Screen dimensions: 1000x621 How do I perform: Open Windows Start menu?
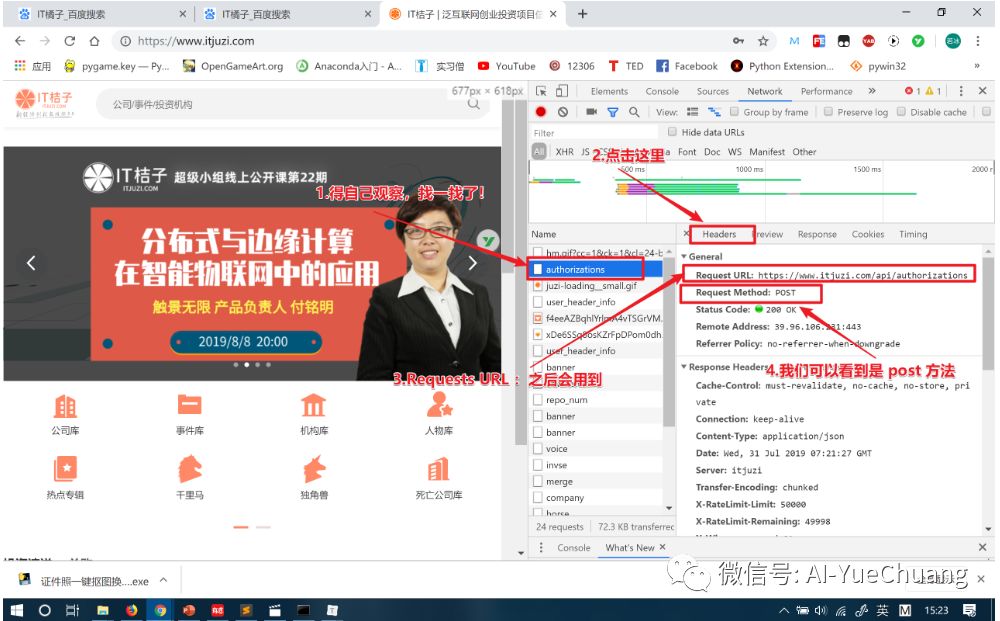pyautogui.click(x=17, y=610)
